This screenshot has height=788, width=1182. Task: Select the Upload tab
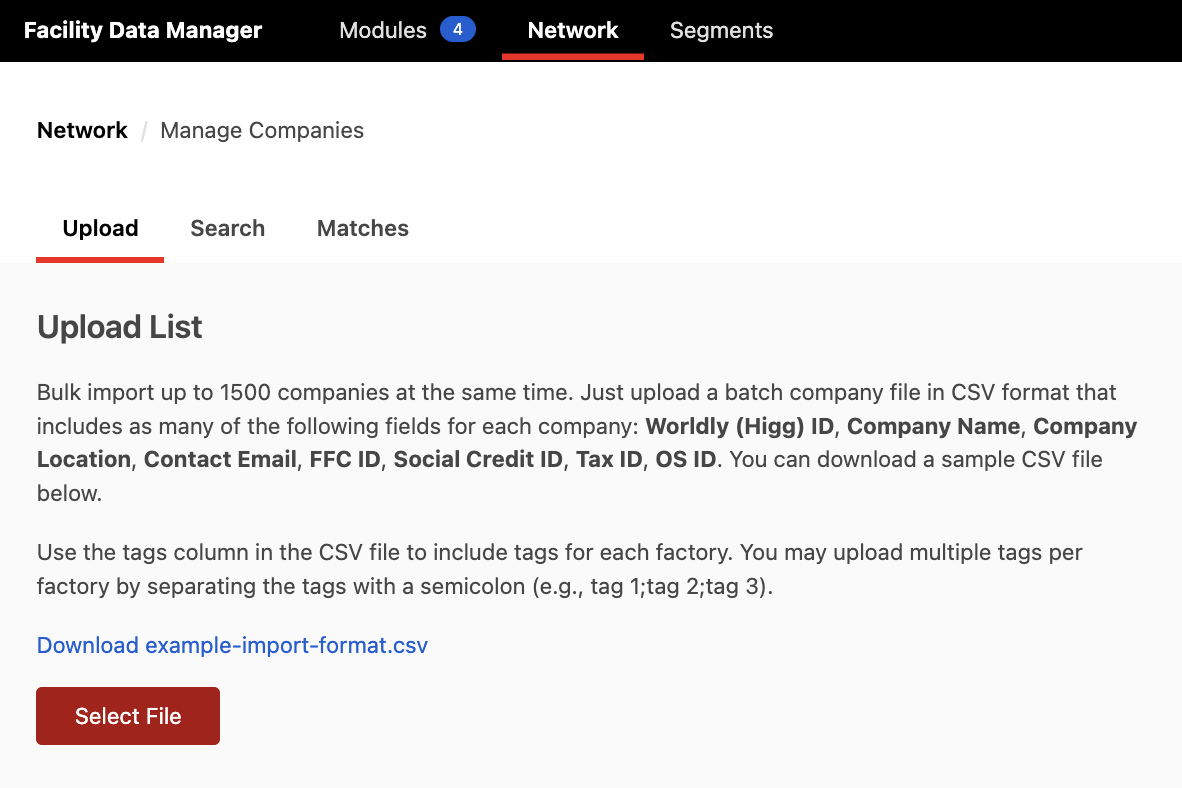[99, 228]
